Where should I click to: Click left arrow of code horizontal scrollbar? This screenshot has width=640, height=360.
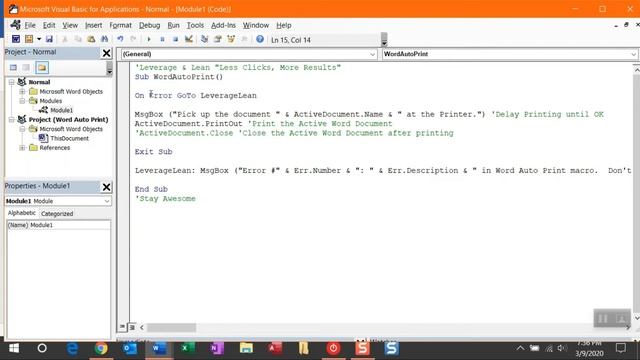(142, 327)
